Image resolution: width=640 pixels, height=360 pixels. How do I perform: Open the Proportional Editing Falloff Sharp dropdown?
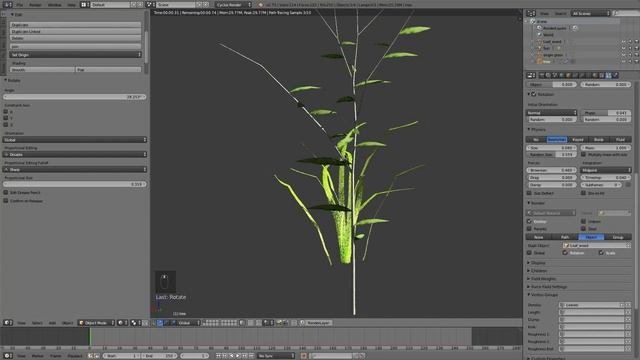75,169
